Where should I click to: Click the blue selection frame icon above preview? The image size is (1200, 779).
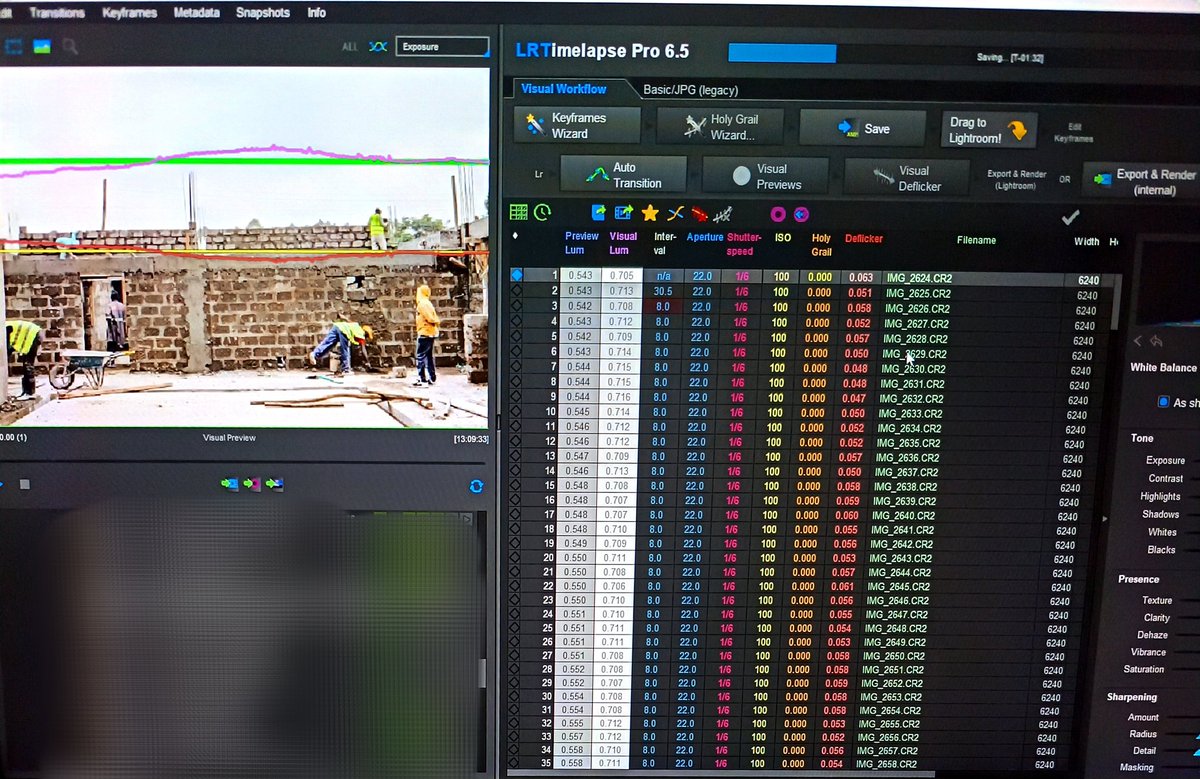point(15,46)
